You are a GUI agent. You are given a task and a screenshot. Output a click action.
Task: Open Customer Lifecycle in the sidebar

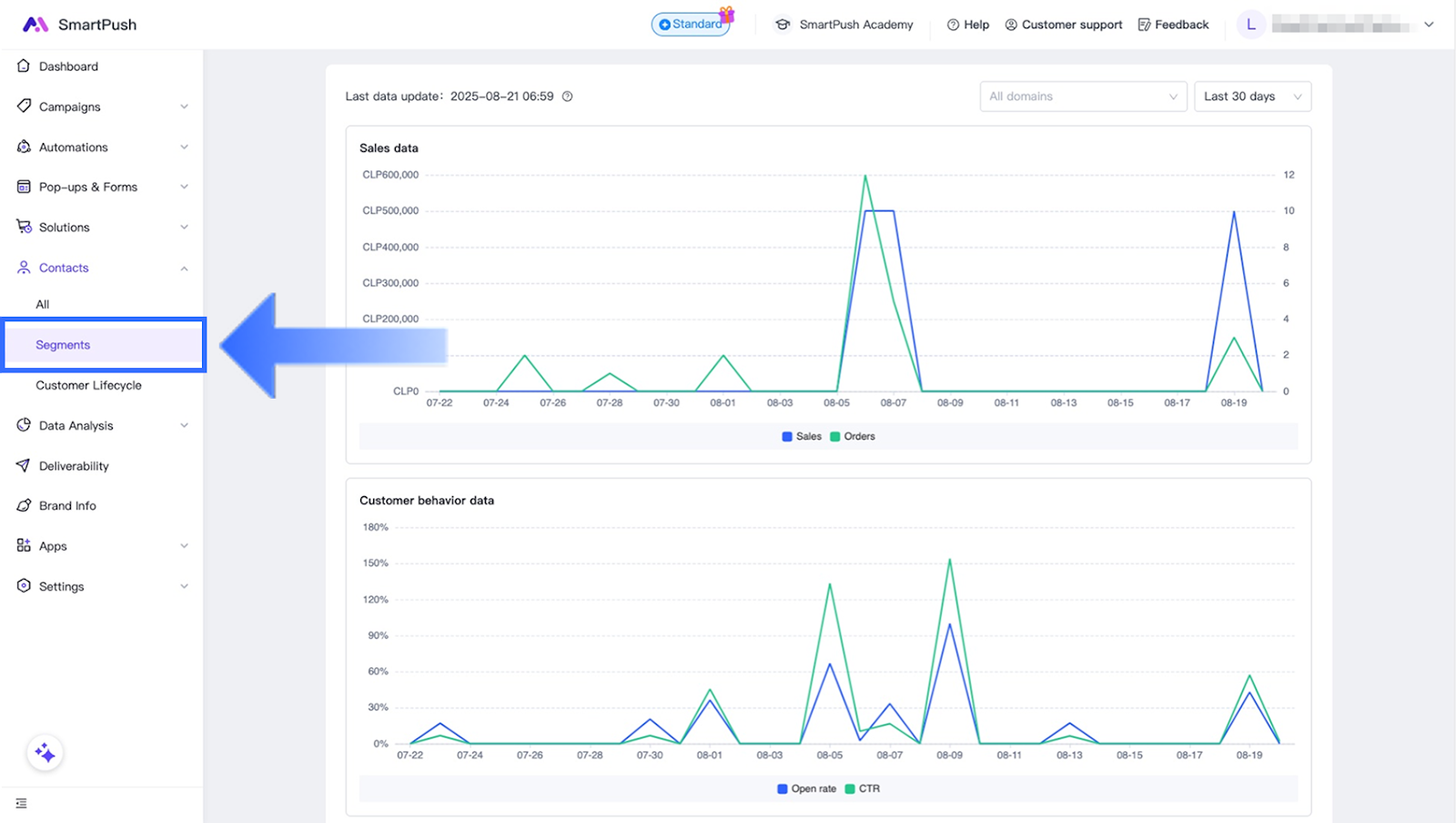88,385
